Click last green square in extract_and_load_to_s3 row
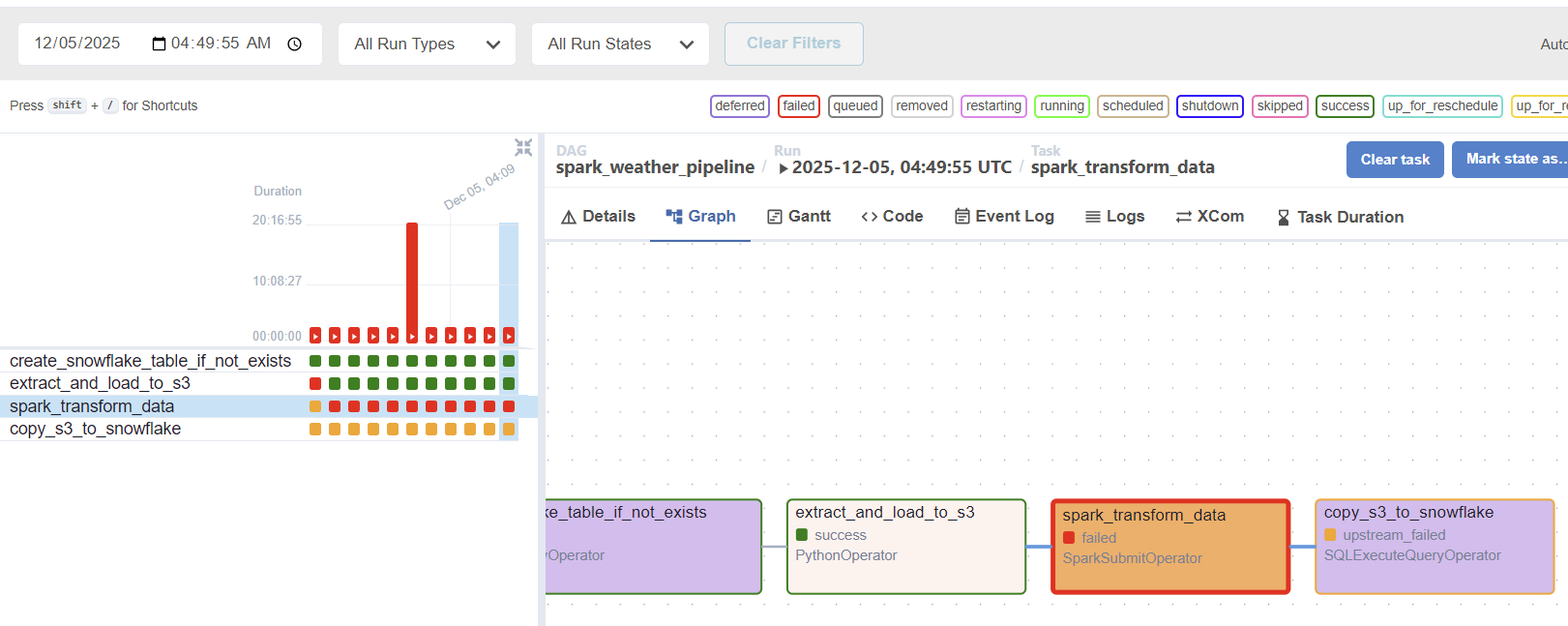The width and height of the screenshot is (1568, 626). (509, 383)
